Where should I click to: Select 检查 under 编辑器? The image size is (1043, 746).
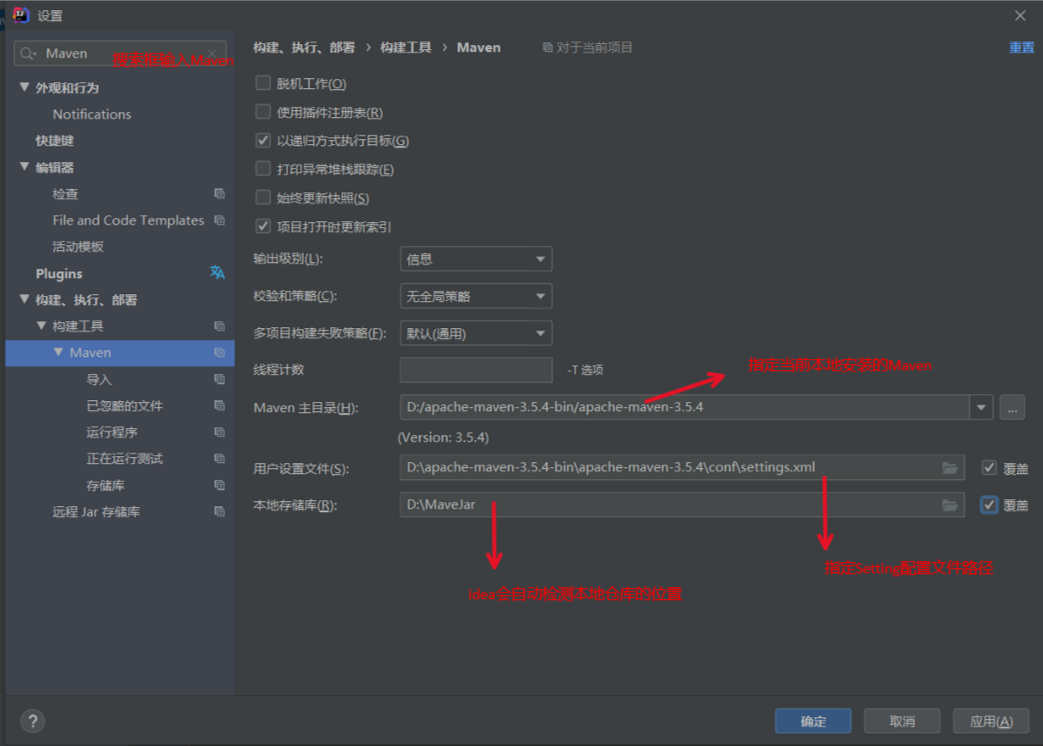(65, 193)
